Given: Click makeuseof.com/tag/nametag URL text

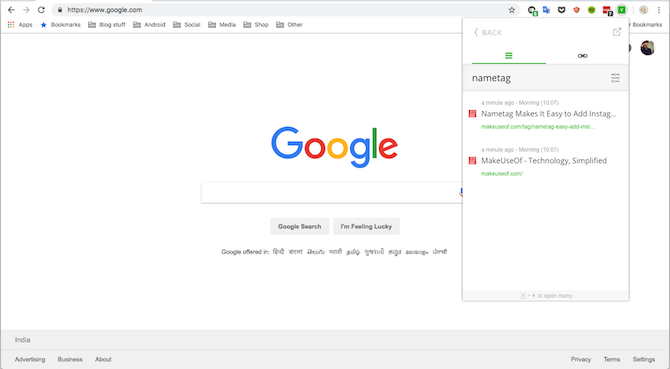Looking at the screenshot, I should click(x=538, y=127).
